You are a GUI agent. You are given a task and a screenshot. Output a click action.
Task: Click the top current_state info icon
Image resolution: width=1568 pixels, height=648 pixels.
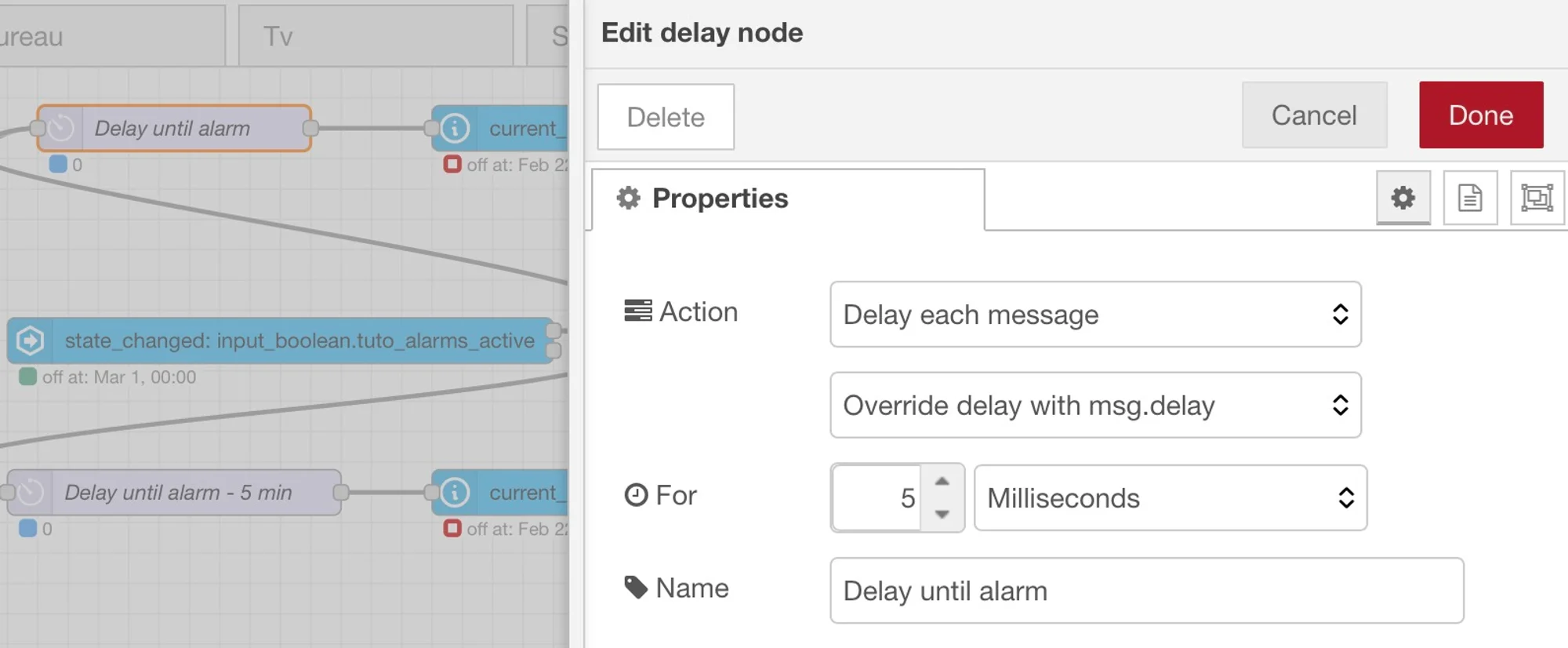coord(455,128)
